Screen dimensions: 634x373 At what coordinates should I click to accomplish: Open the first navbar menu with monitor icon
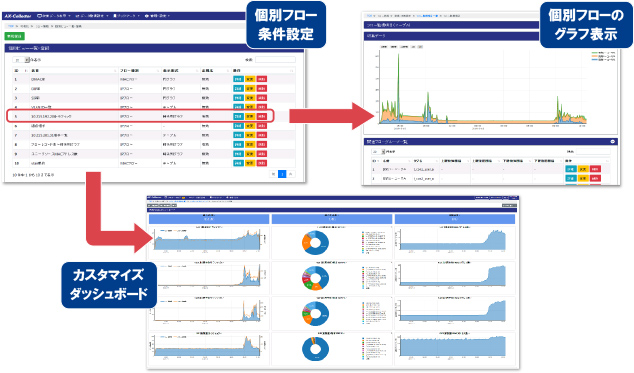[x=54, y=16]
